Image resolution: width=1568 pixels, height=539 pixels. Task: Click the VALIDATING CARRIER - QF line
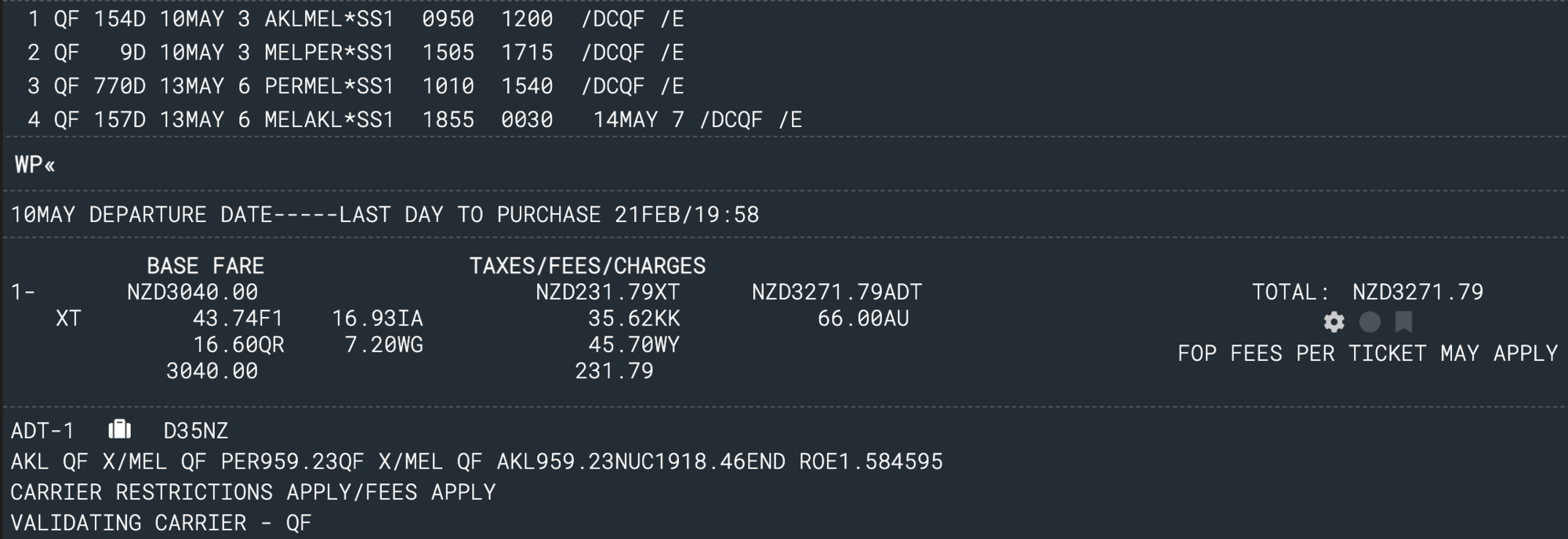[x=161, y=523]
